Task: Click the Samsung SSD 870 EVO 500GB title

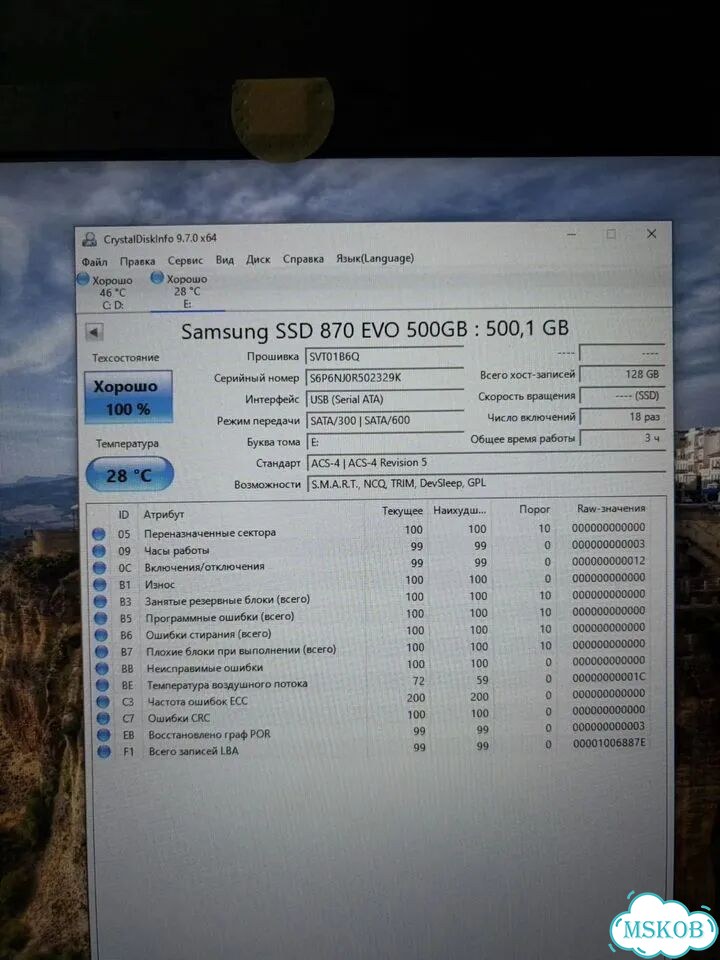Action: [x=375, y=329]
